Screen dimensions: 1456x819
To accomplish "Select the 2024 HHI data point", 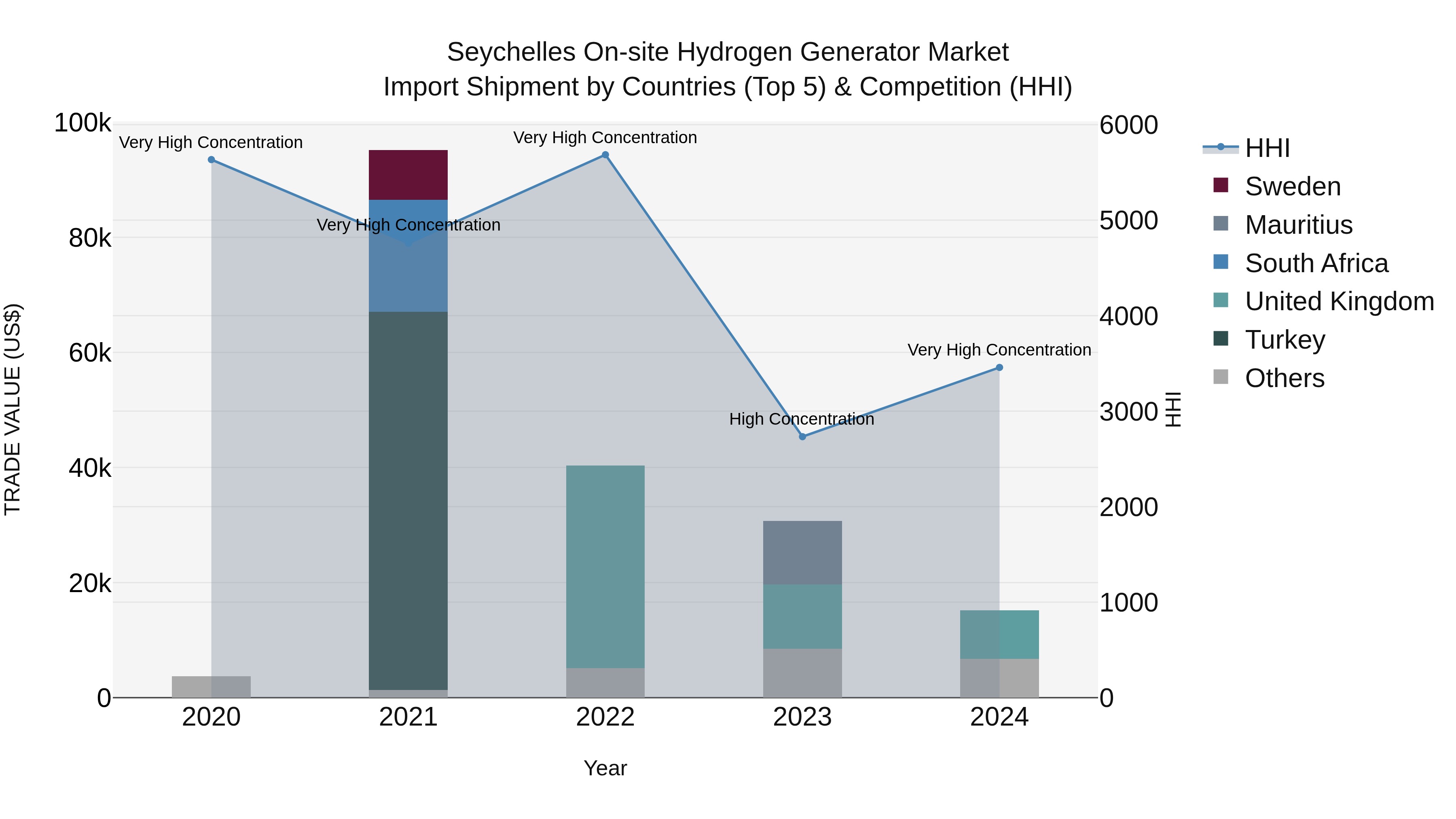I will [x=999, y=367].
